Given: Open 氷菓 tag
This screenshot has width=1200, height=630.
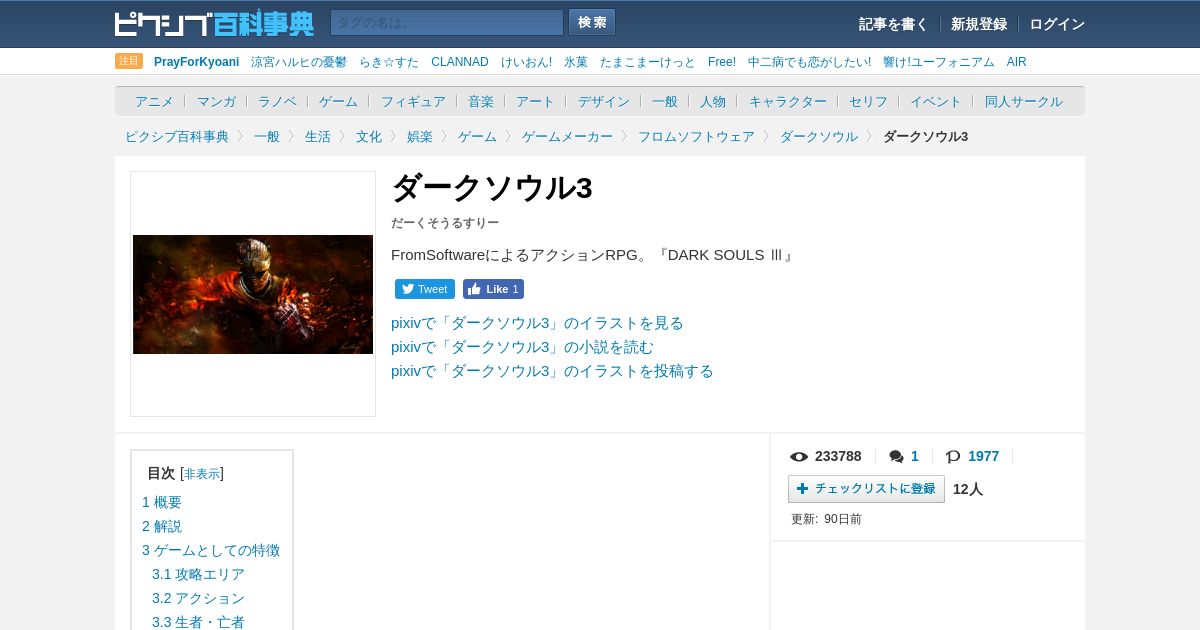Looking at the screenshot, I should (576, 62).
